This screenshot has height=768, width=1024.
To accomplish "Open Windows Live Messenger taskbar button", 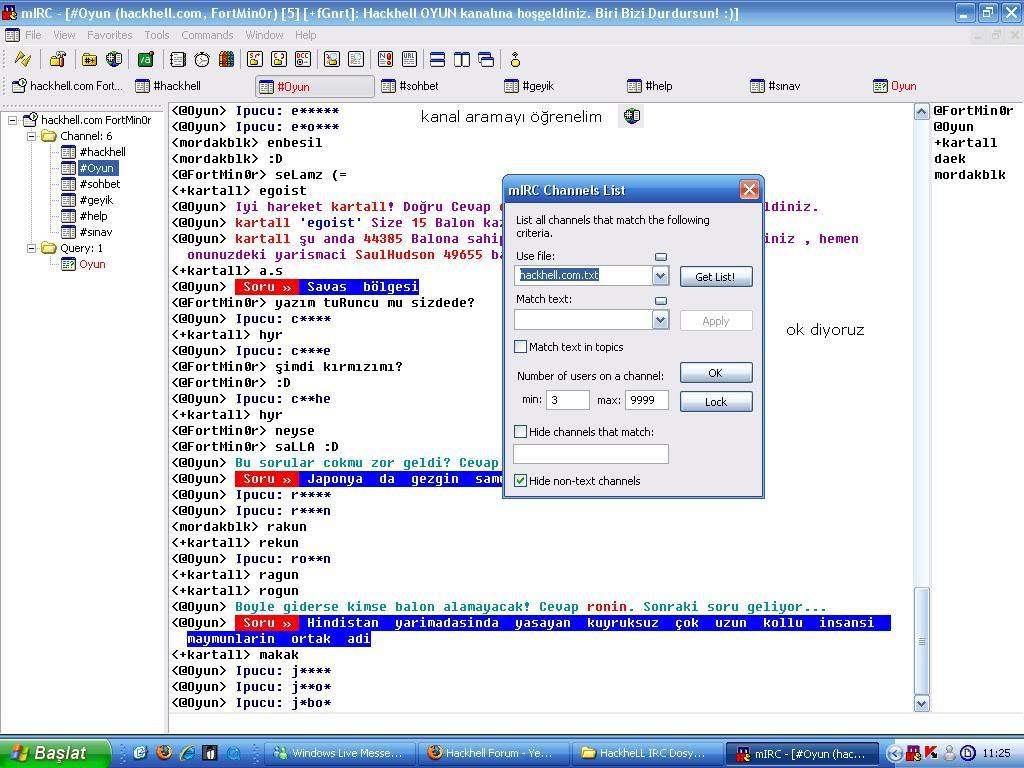I will (x=342, y=753).
